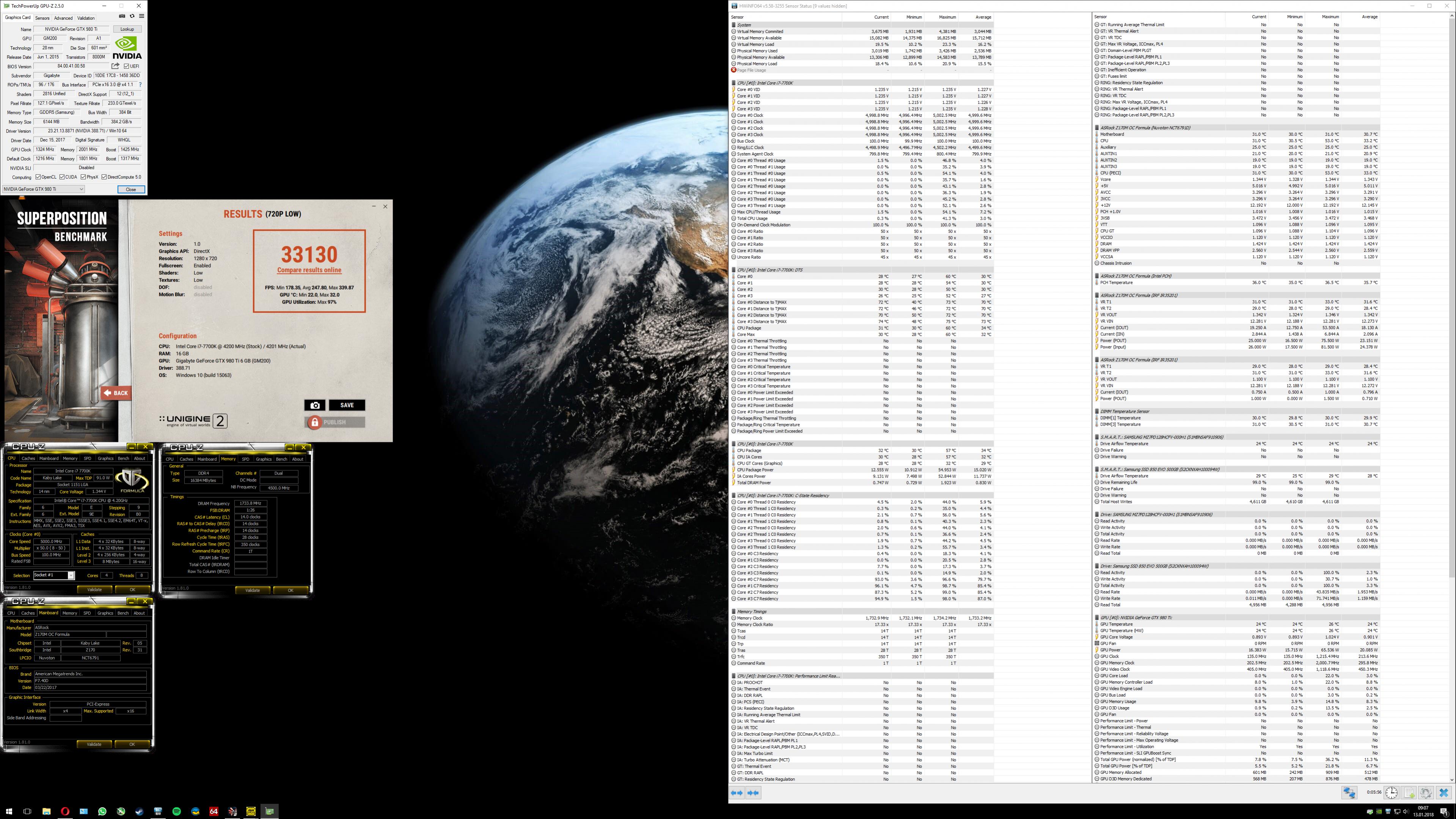Switch to GPU-Z Sensors tab
Viewport: 1456px width, 819px height.
click(42, 18)
